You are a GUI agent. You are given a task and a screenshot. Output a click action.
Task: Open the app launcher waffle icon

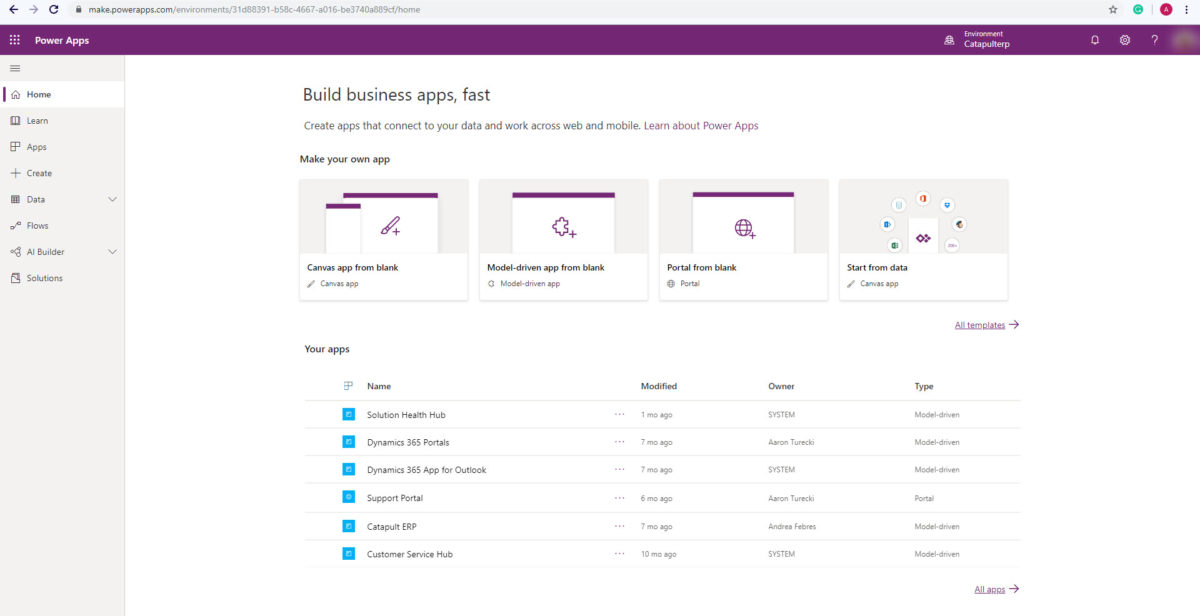pyautogui.click(x=14, y=40)
